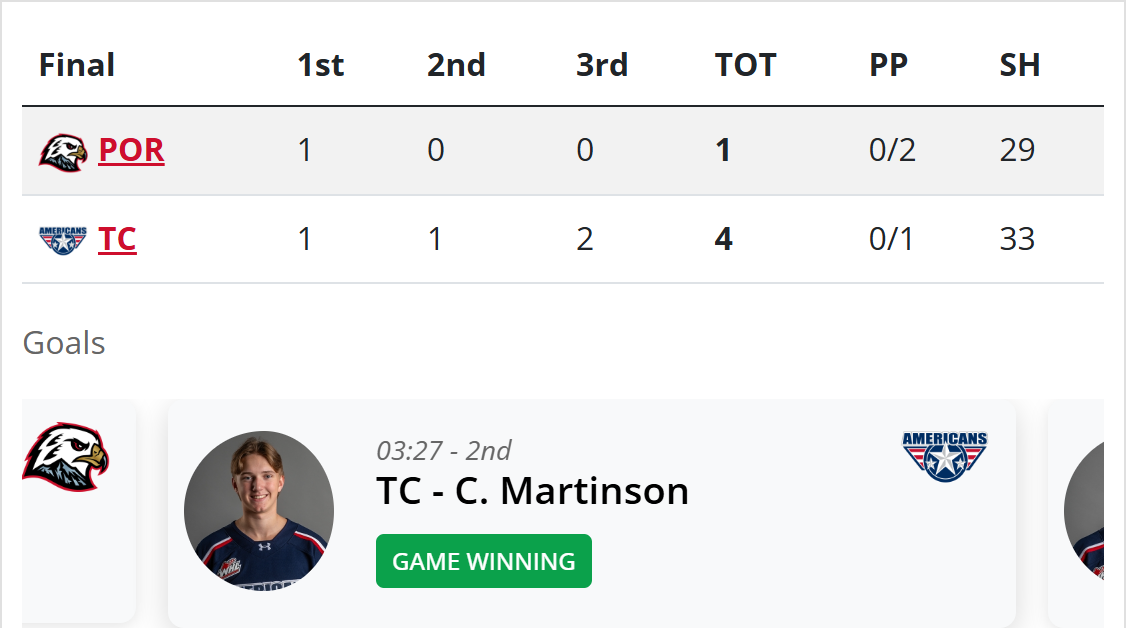Click the green GAME WINNING badge
This screenshot has height=628, width=1126.
(483, 561)
